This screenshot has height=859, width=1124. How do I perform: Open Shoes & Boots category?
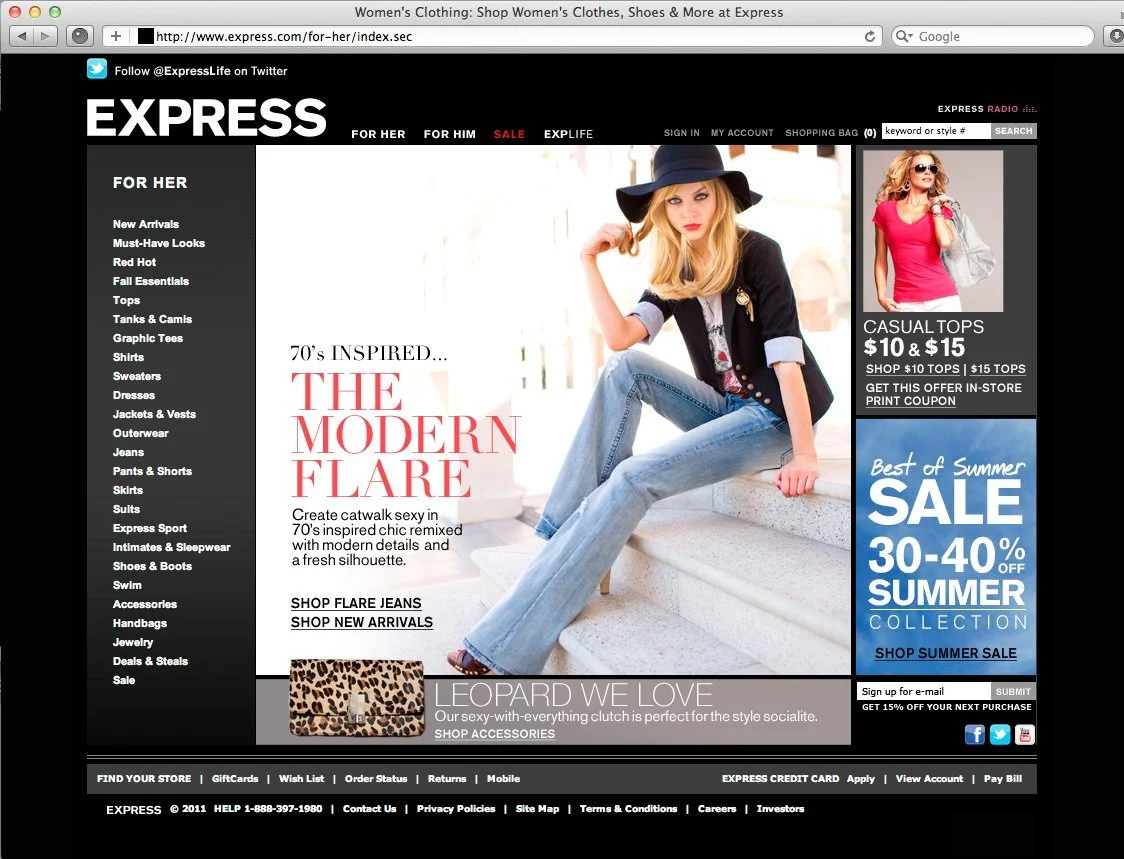coord(152,566)
